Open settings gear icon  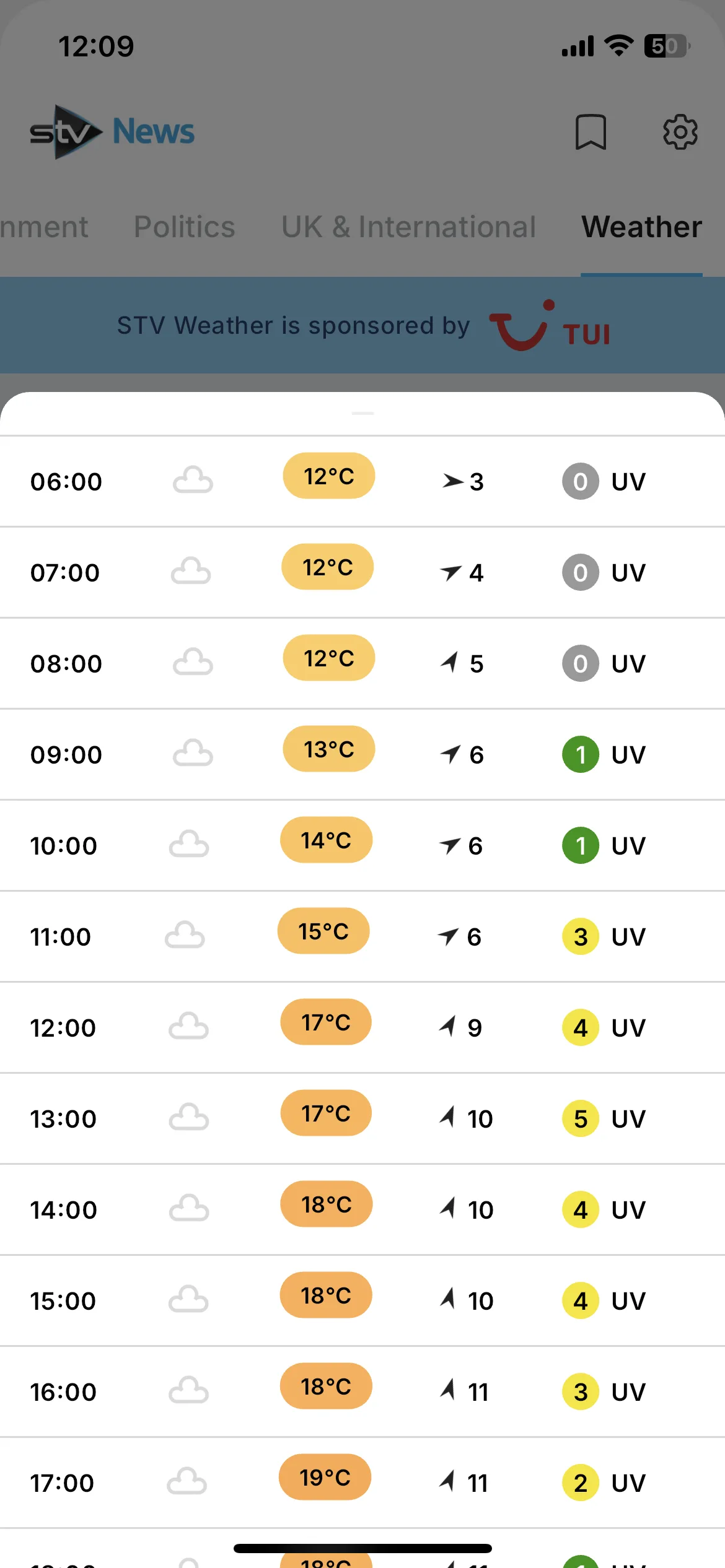tap(680, 132)
